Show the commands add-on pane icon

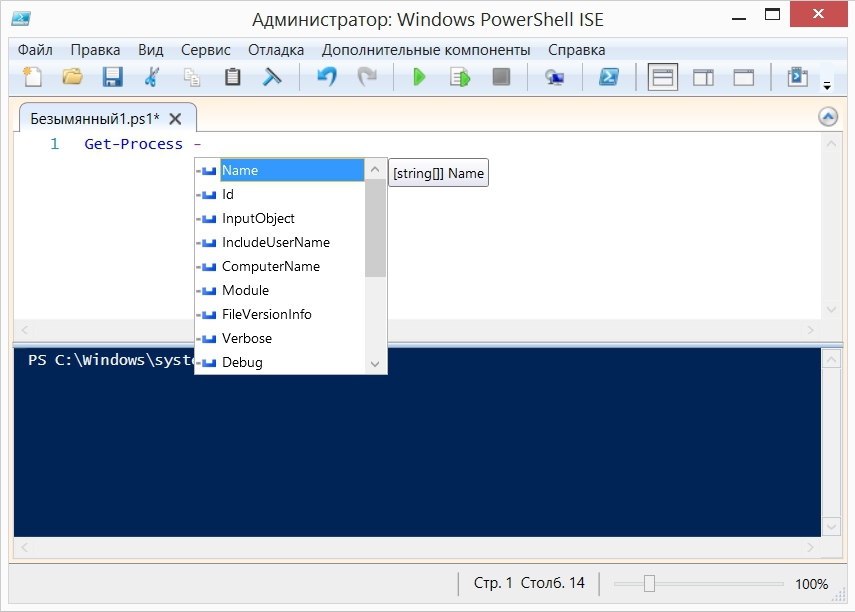pyautogui.click(x=797, y=77)
